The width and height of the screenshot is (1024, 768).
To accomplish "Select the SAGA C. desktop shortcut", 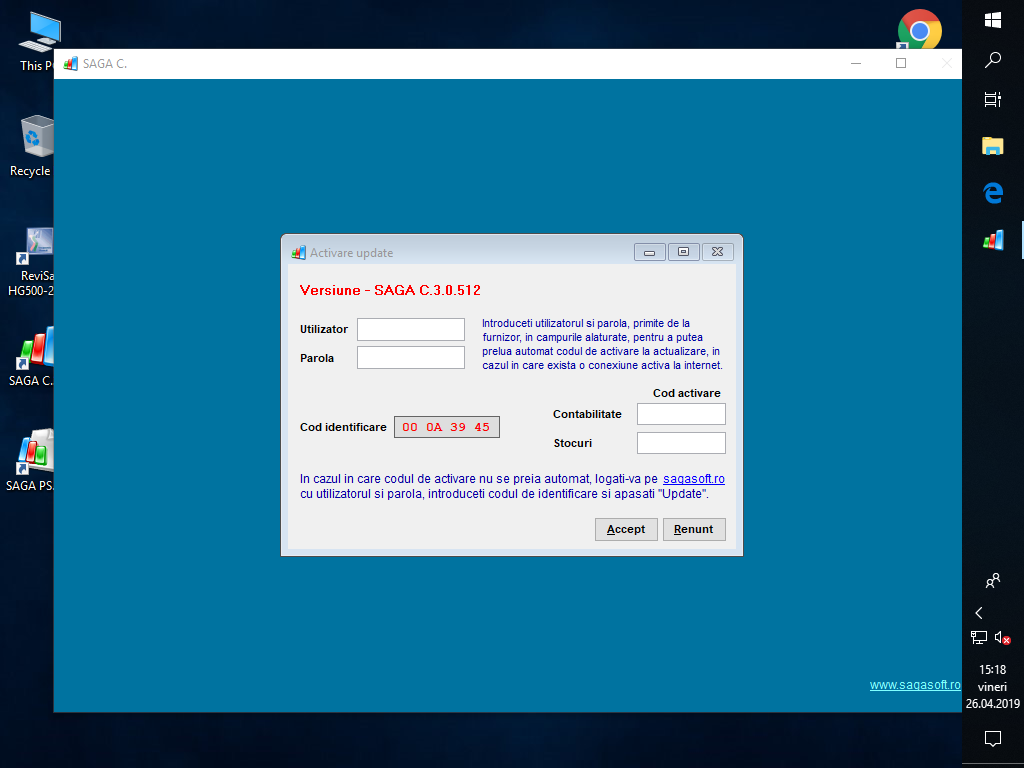I will [32, 356].
